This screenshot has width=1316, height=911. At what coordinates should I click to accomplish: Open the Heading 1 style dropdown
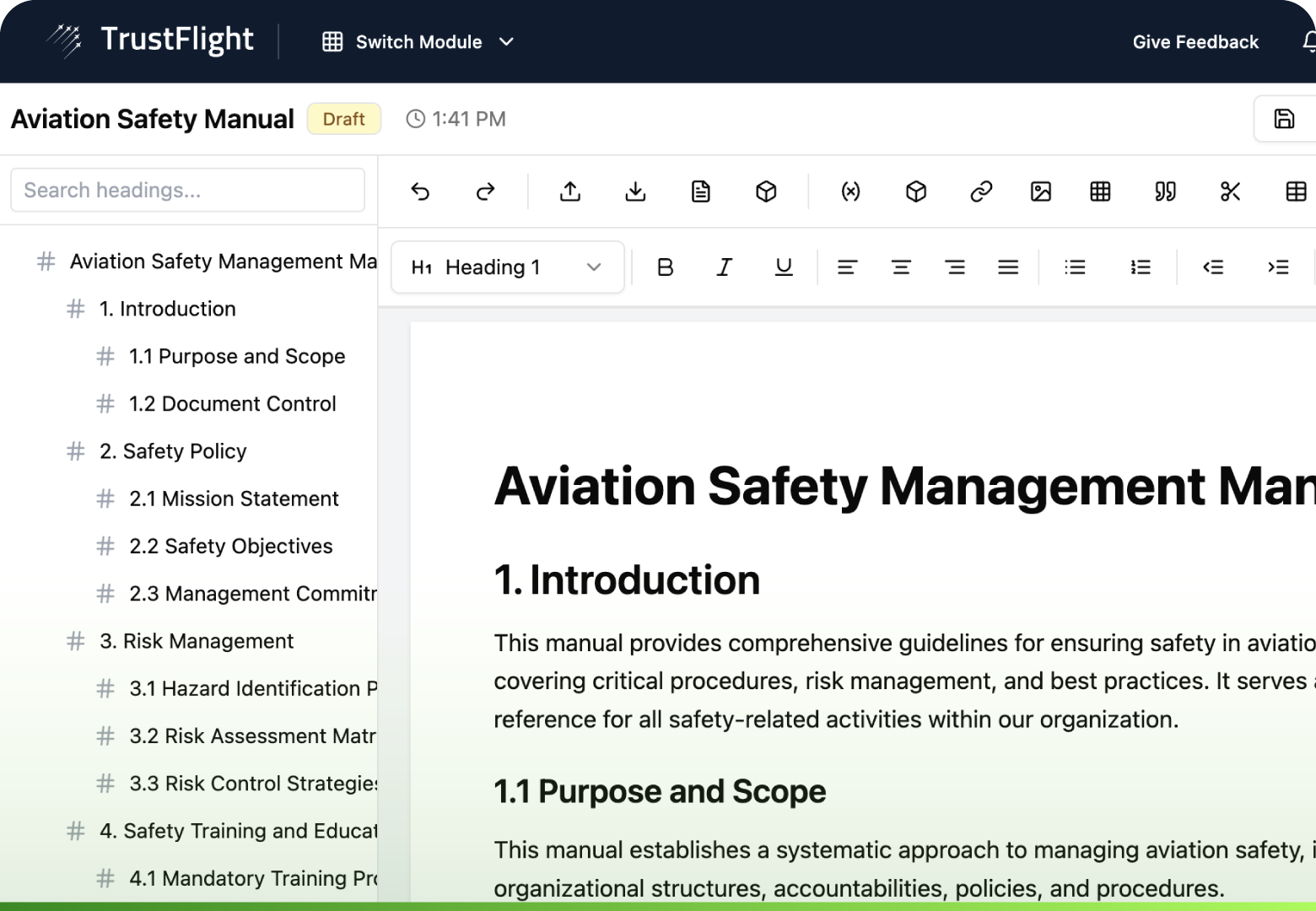point(507,267)
